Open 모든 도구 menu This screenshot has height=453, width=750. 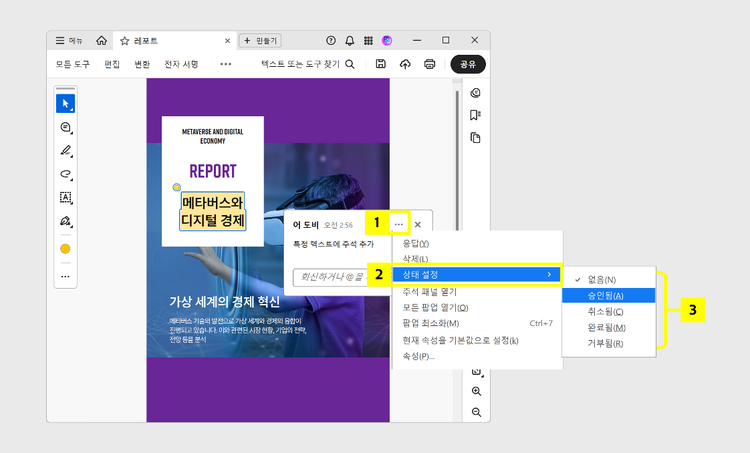(72, 64)
